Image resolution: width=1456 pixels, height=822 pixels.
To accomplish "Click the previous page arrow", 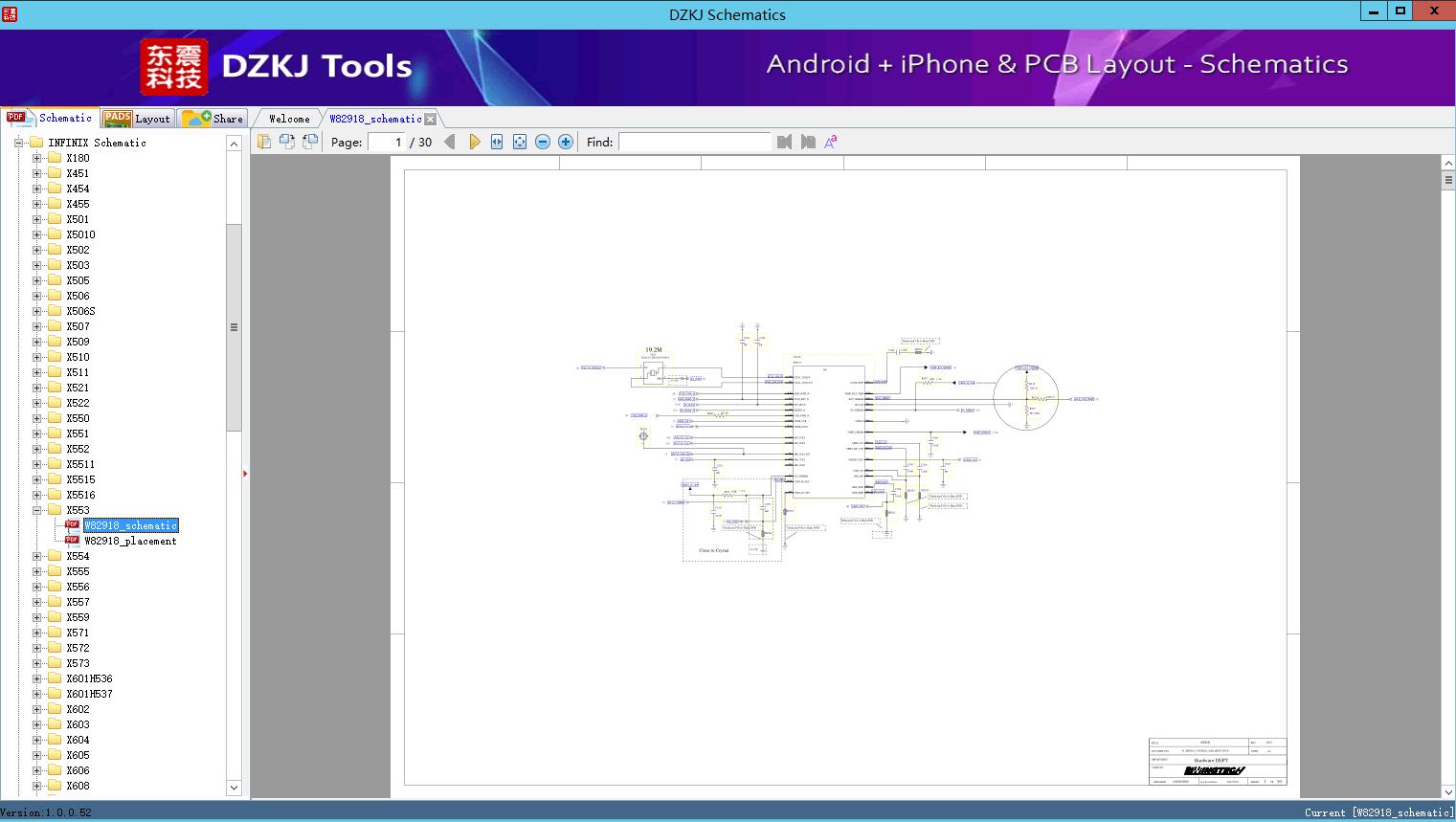I will pyautogui.click(x=450, y=142).
